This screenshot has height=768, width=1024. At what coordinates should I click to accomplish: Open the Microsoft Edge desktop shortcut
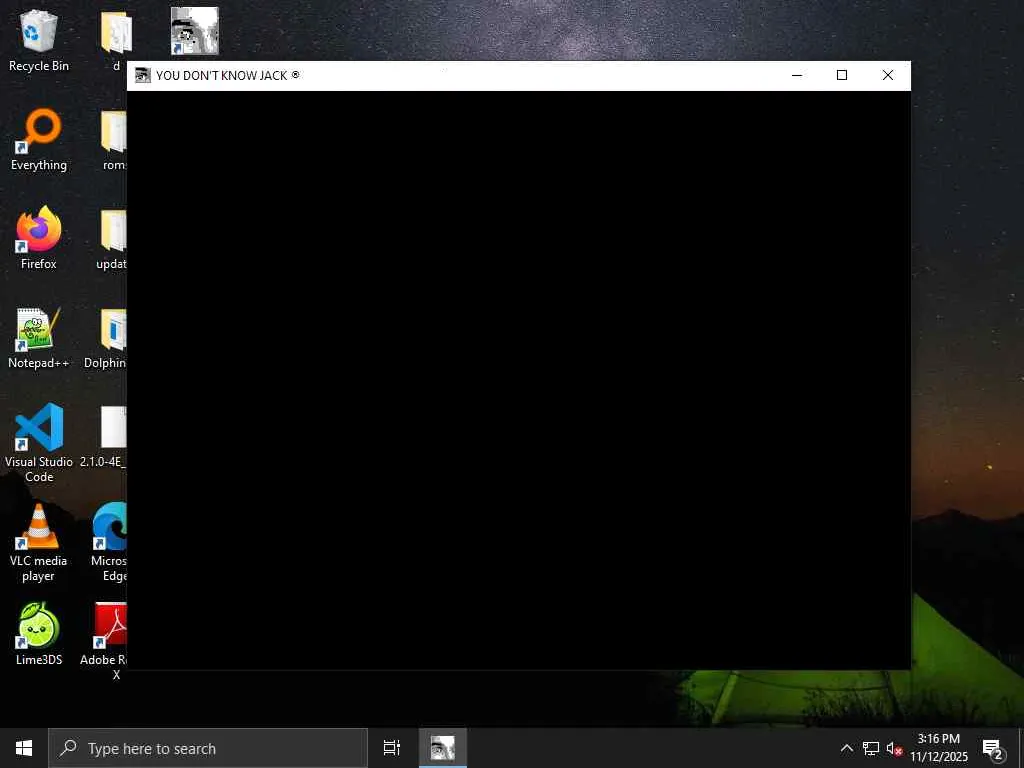pos(110,542)
